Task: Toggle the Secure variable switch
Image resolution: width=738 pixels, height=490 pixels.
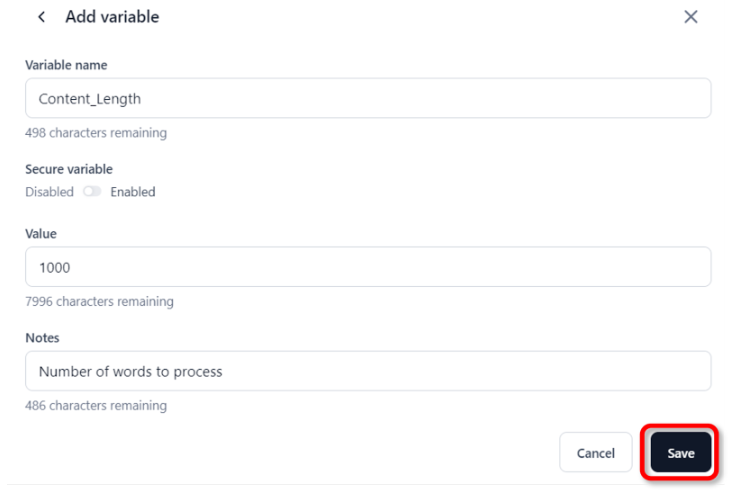Action: (92, 192)
